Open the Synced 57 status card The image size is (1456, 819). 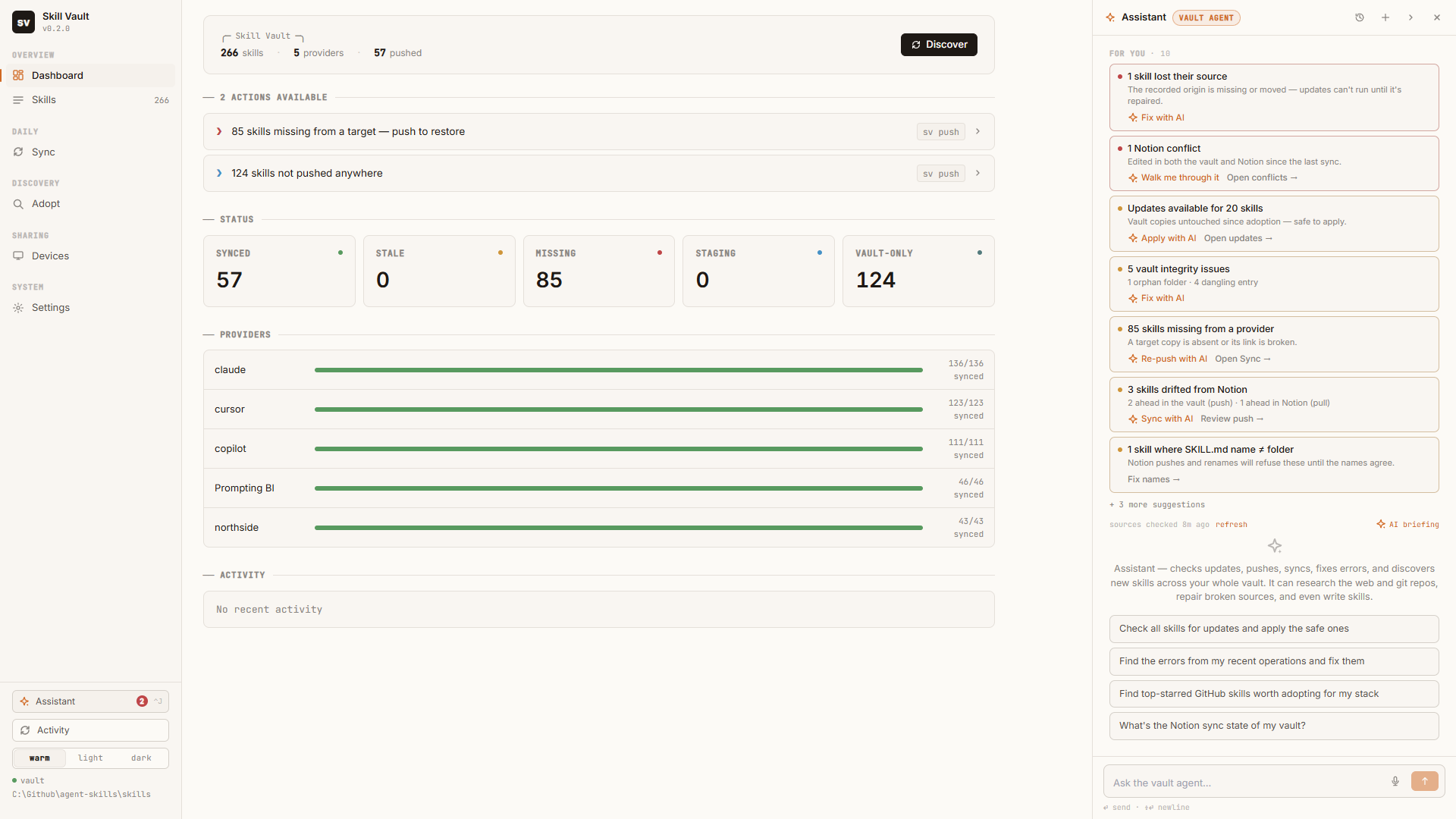tap(279, 271)
